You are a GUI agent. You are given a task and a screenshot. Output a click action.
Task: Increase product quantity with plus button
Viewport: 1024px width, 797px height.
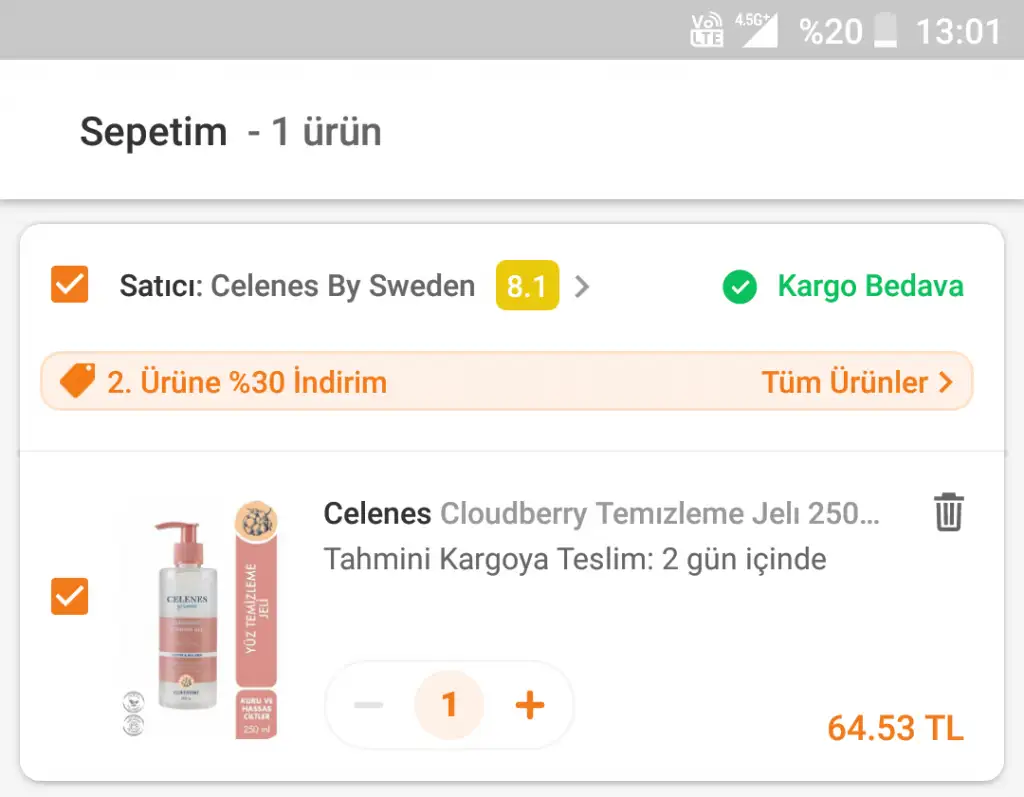(529, 705)
